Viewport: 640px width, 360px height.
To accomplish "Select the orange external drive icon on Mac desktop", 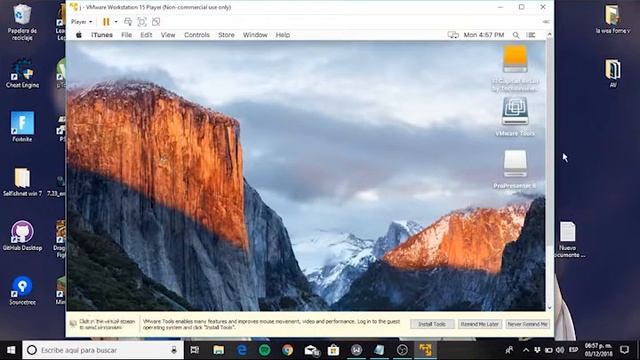I will (515, 60).
